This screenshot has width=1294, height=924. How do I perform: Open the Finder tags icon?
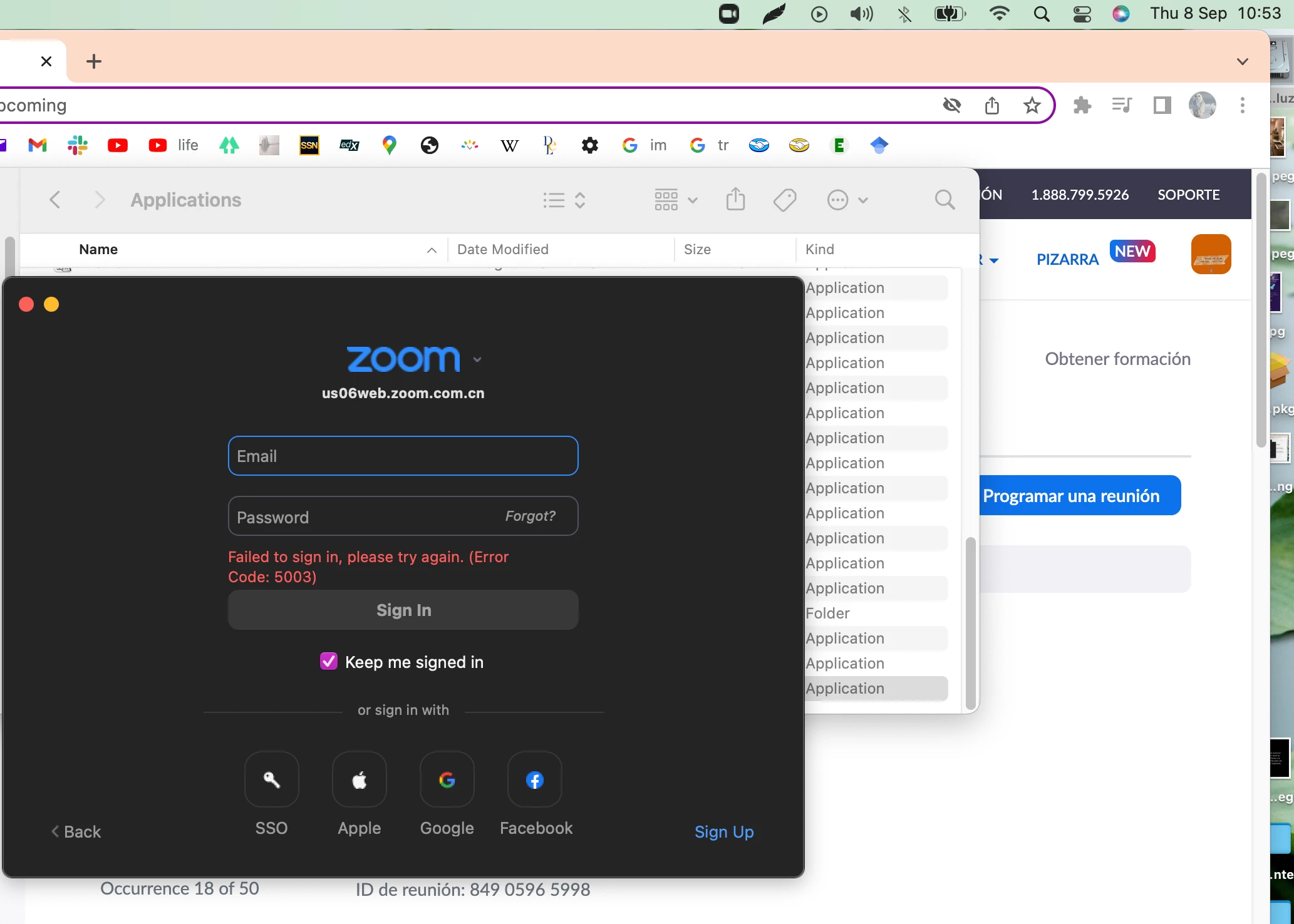point(784,200)
